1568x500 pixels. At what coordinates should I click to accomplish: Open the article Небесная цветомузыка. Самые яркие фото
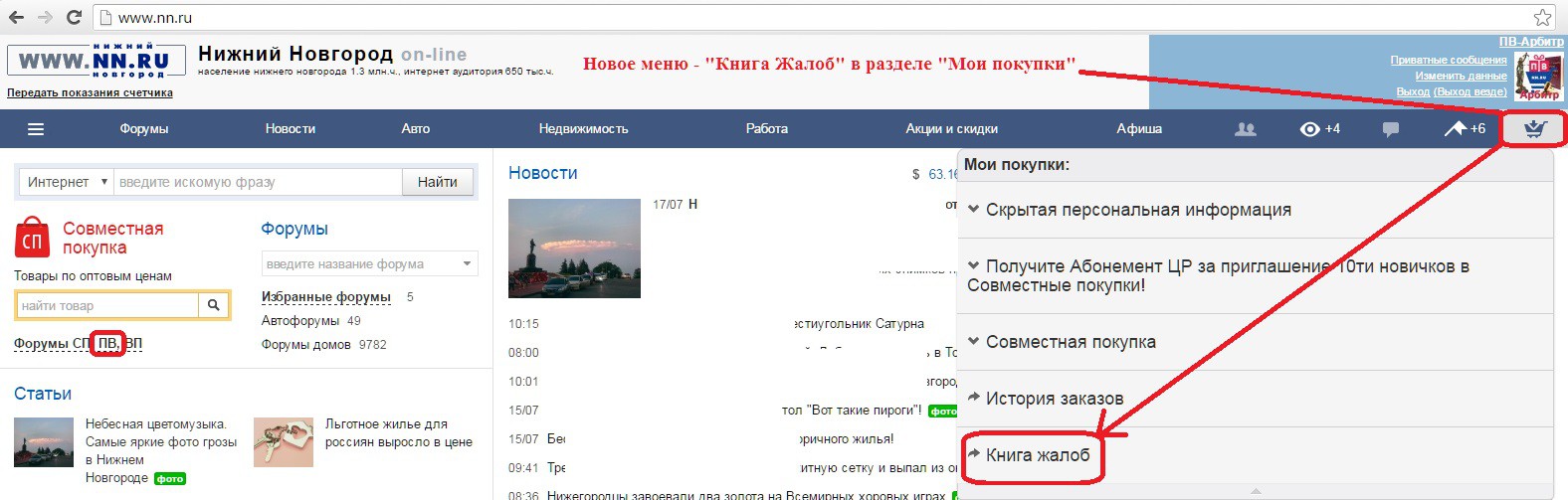161,451
